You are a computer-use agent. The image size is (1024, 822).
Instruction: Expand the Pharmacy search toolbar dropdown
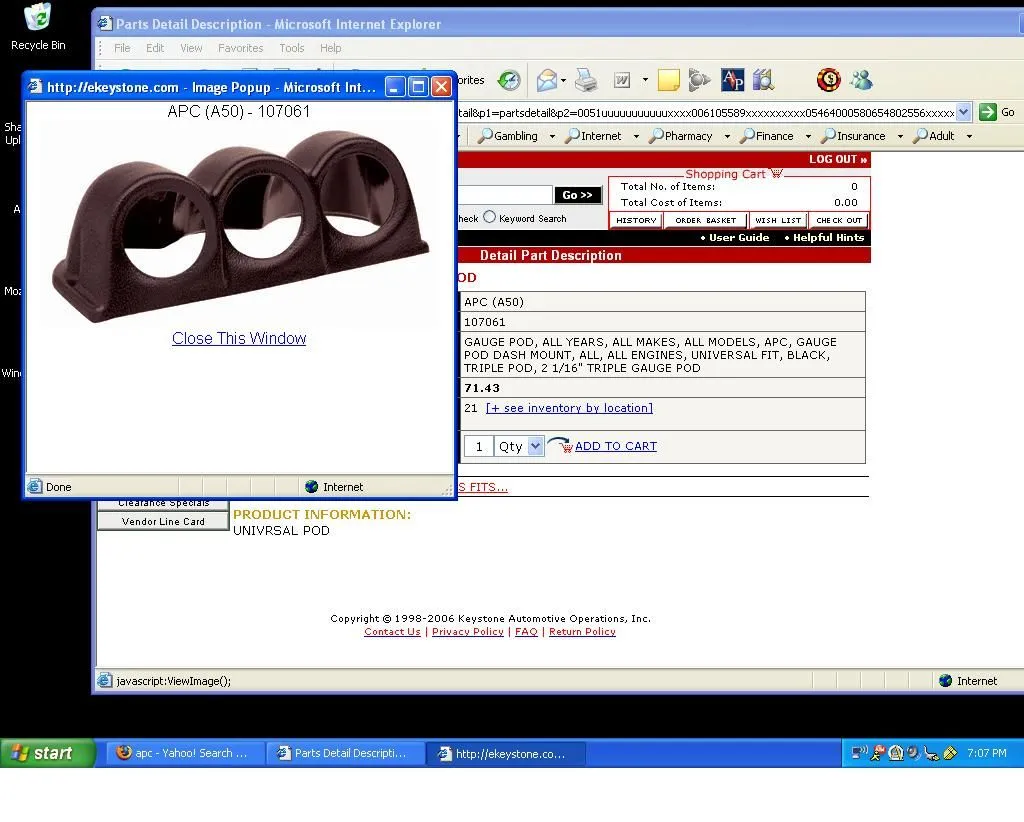[x=727, y=136]
